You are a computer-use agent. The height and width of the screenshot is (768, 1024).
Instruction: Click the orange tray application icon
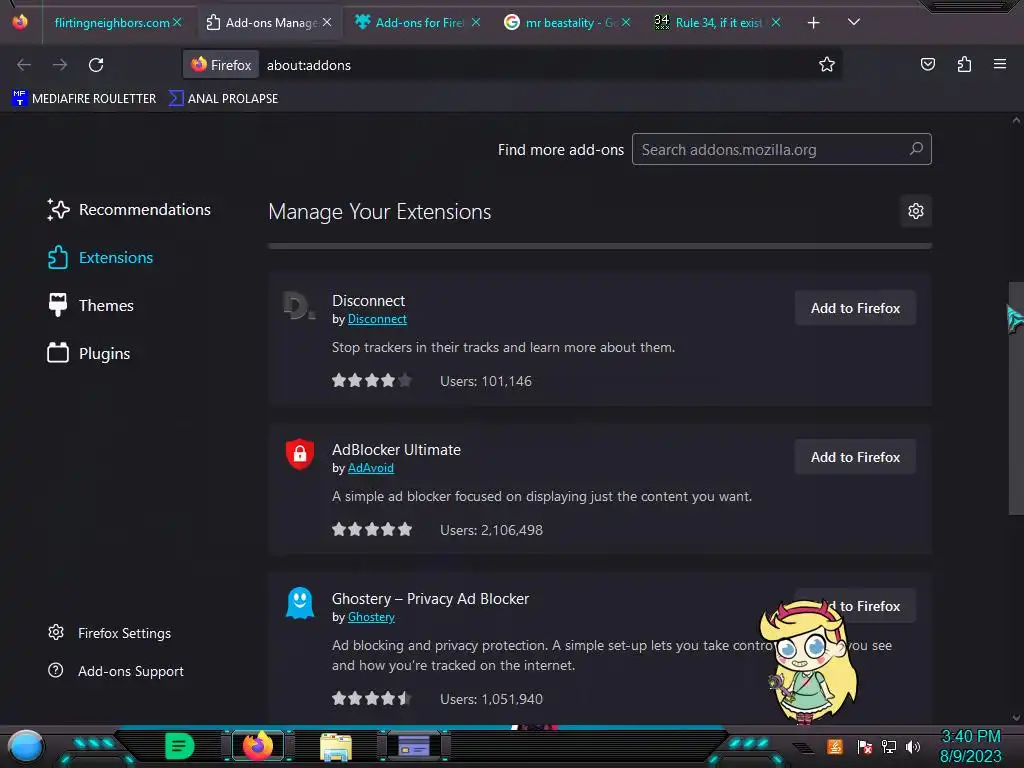835,746
